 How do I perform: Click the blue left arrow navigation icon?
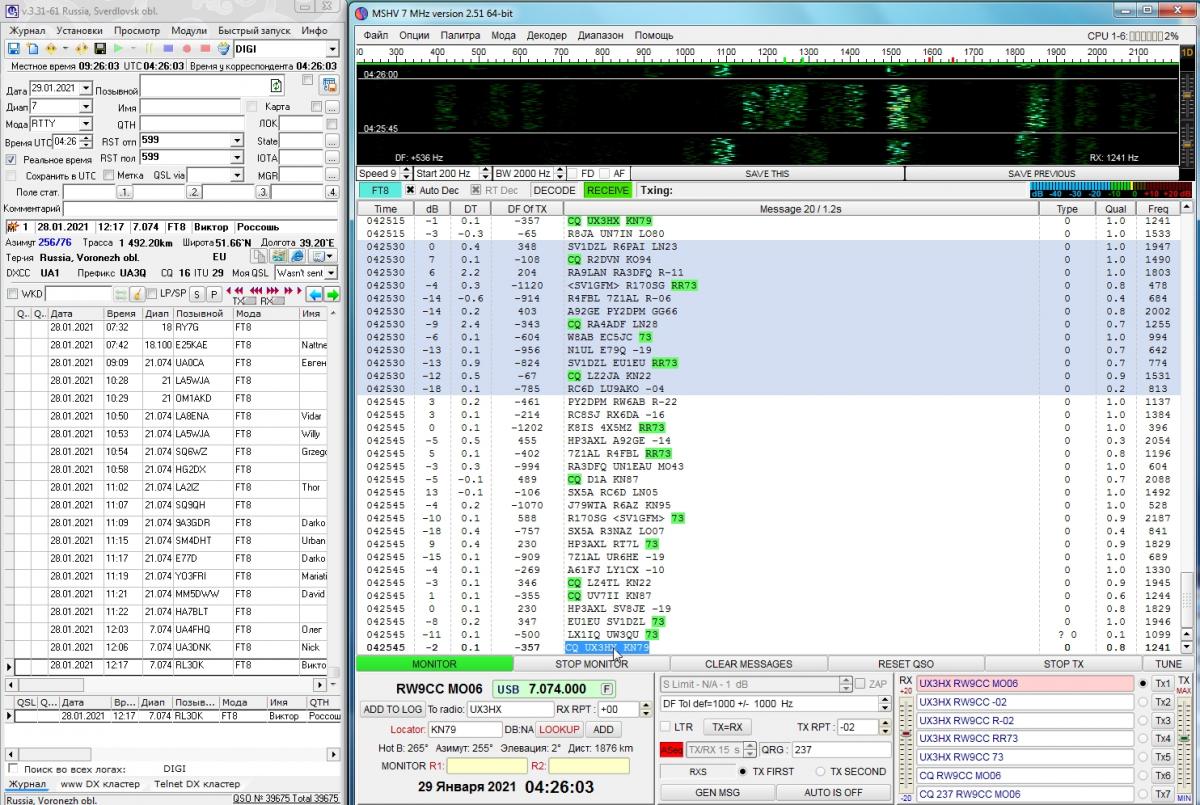point(313,294)
